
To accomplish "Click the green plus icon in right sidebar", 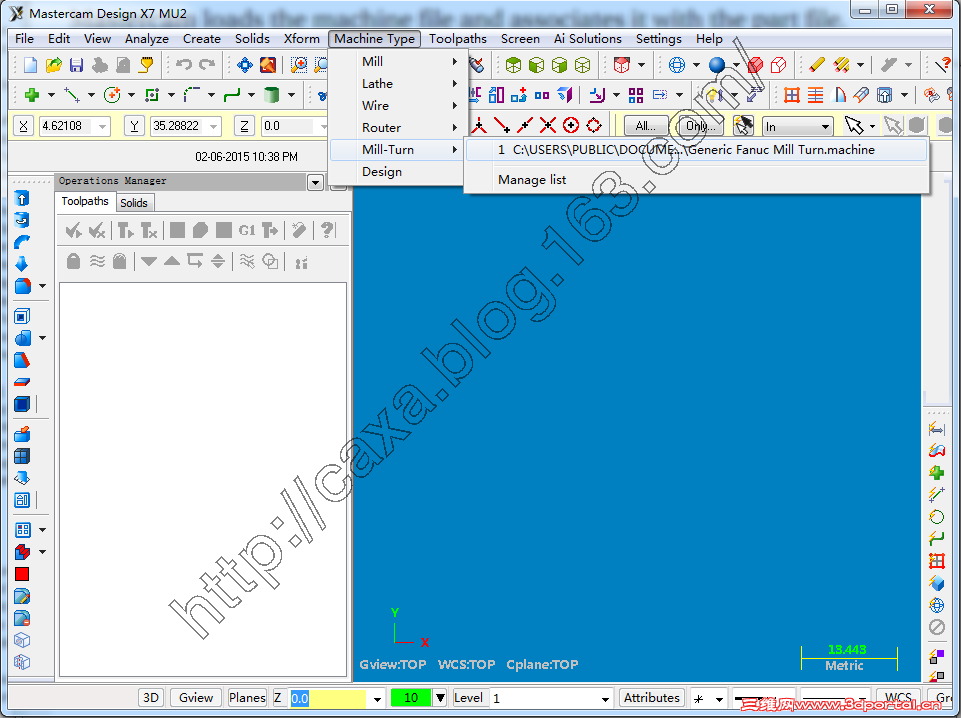I will coord(936,472).
